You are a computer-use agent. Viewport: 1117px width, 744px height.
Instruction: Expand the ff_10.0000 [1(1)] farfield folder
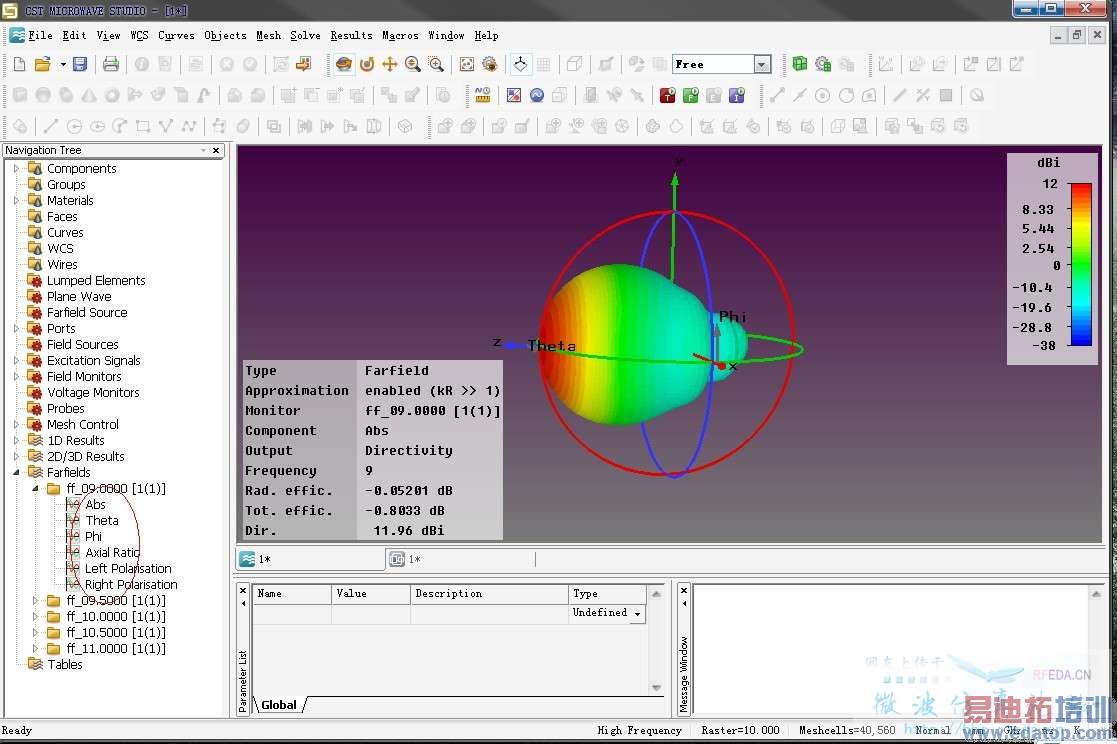[x=37, y=617]
